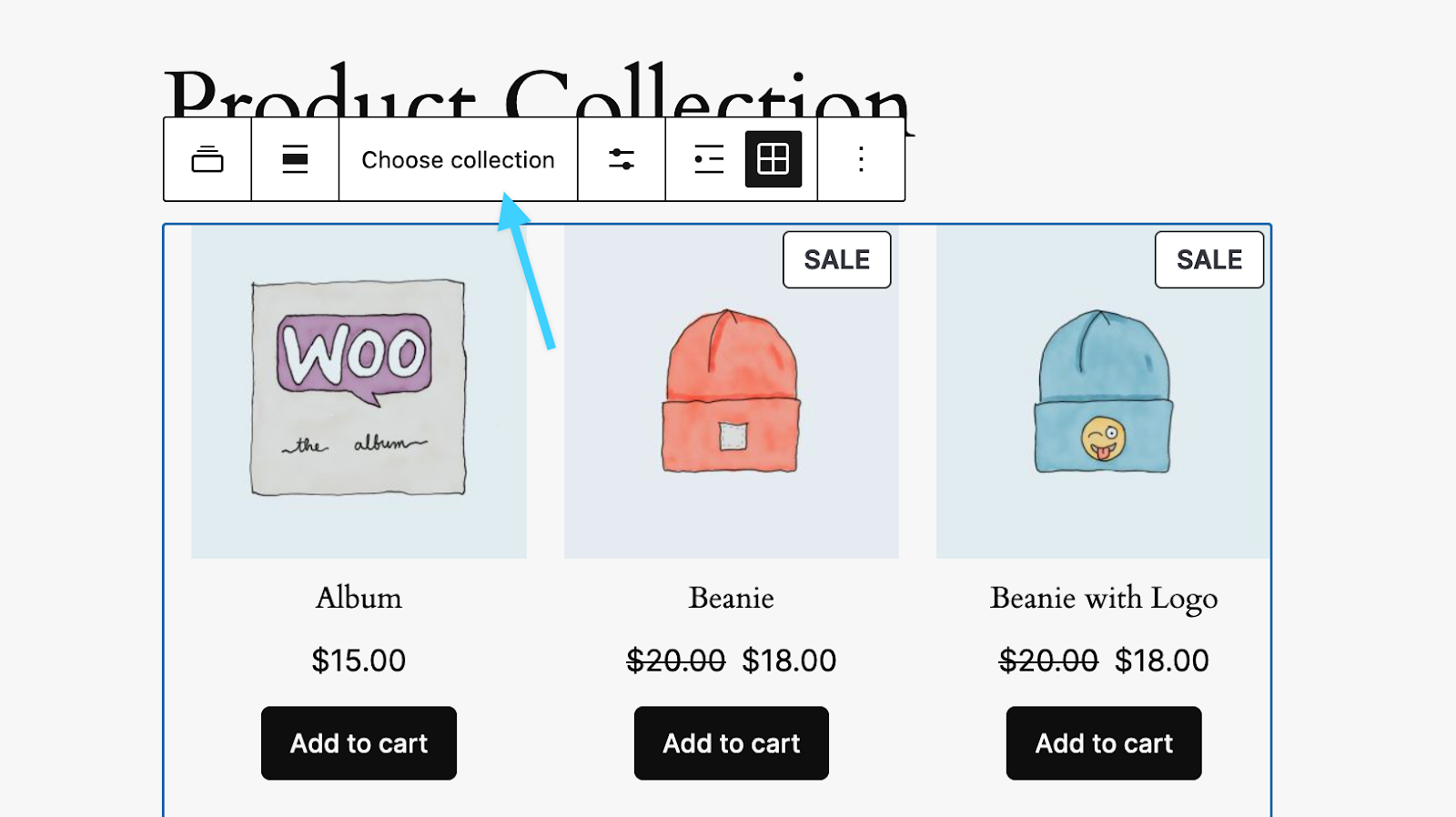Open the Beanie product title link
1456x817 pixels.
pyautogui.click(x=731, y=598)
